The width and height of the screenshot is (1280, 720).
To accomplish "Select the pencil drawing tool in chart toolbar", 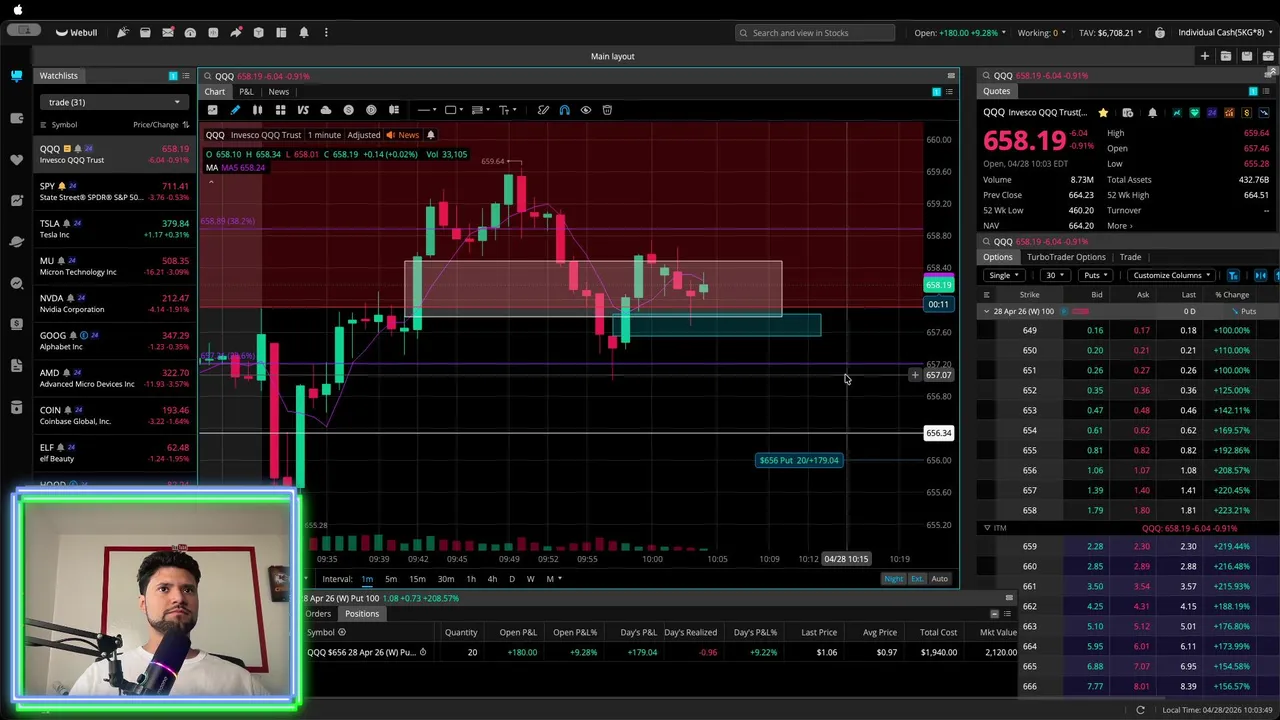I will 235,110.
